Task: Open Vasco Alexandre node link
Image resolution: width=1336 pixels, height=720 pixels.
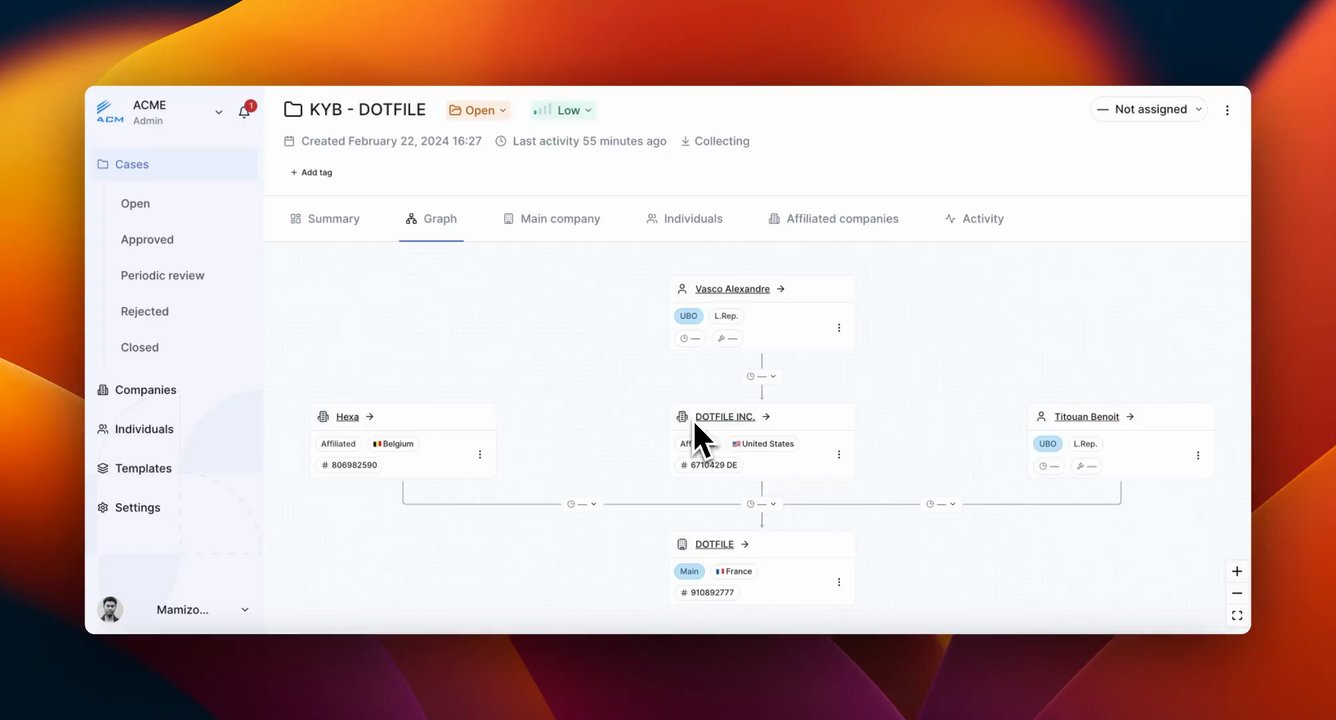Action: point(732,289)
